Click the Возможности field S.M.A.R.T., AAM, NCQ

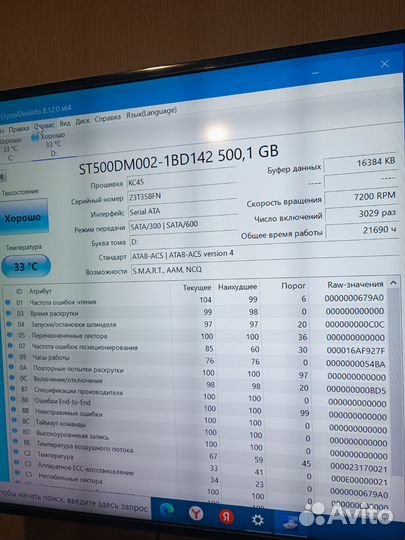point(266,268)
